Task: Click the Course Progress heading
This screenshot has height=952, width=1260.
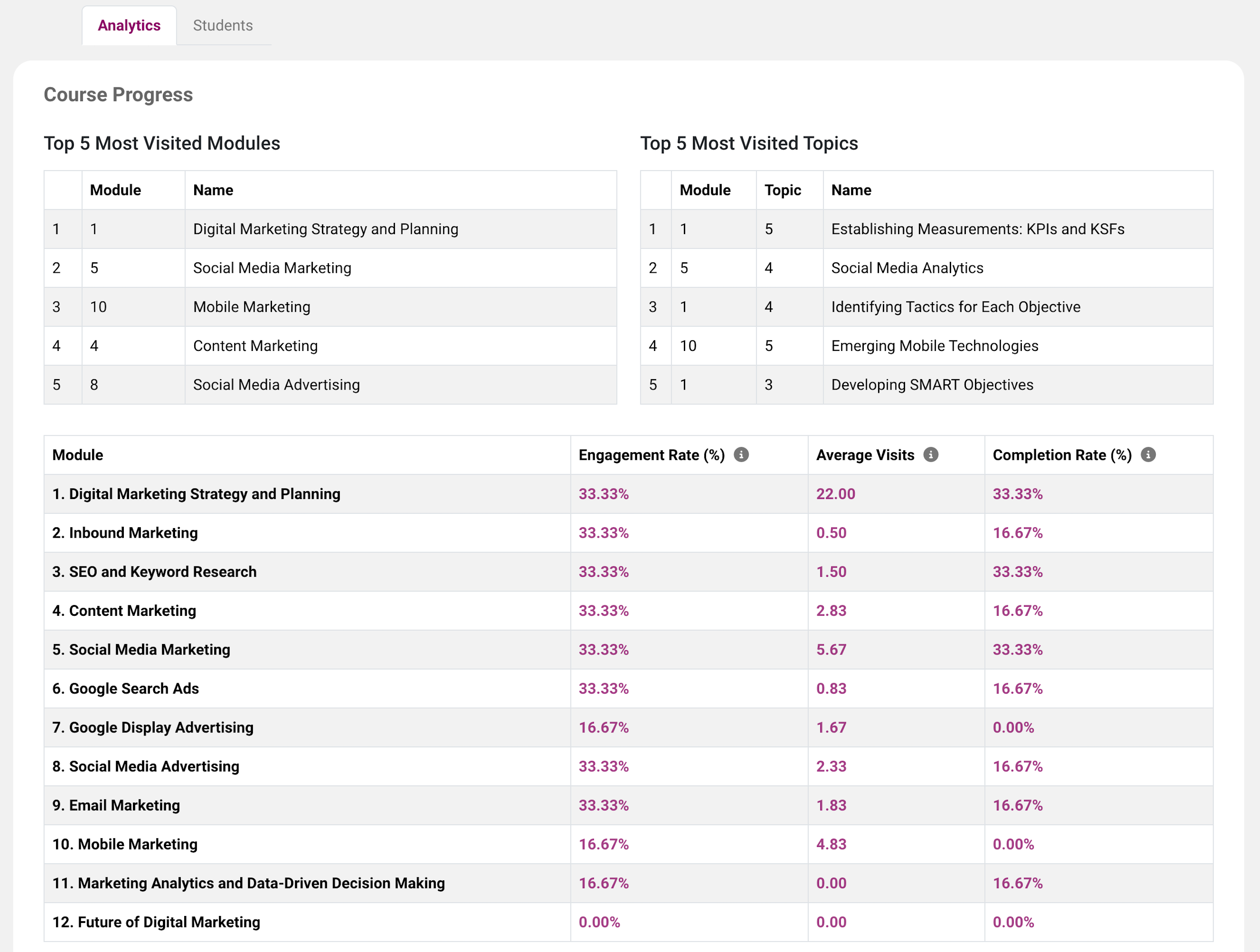Action: pos(119,95)
